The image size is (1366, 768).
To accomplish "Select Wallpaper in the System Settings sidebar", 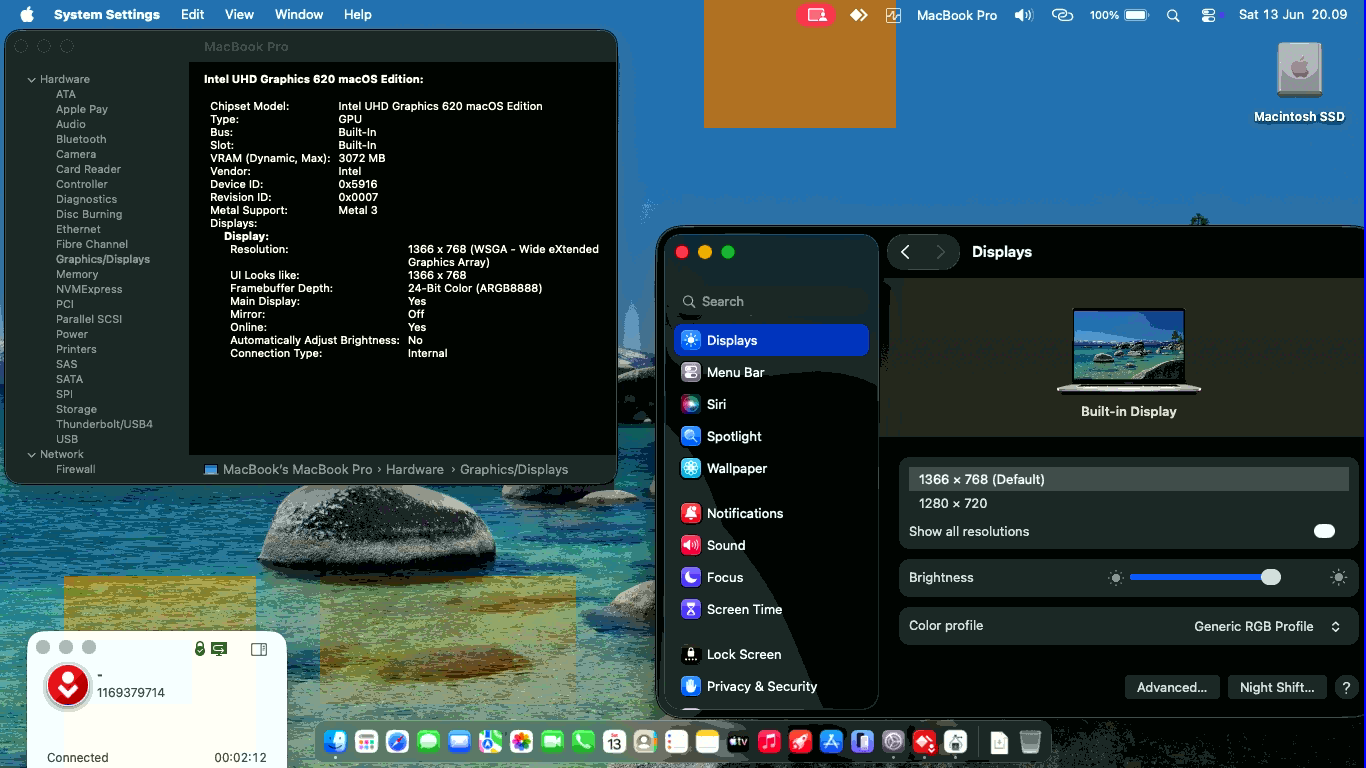I will click(771, 468).
